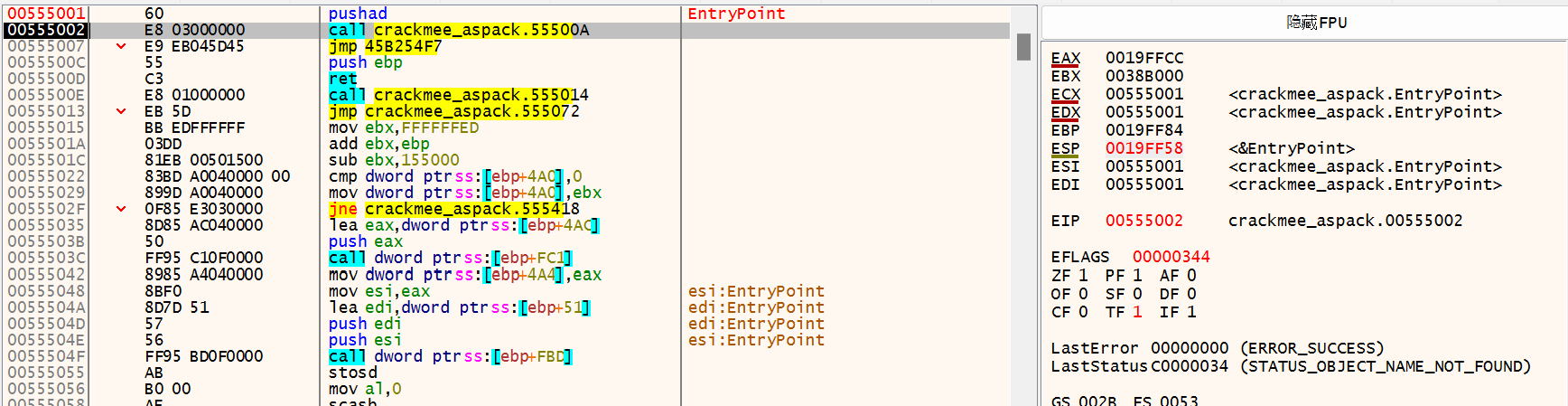
Task: Select the pushad instruction at the entry point
Action: point(358,14)
